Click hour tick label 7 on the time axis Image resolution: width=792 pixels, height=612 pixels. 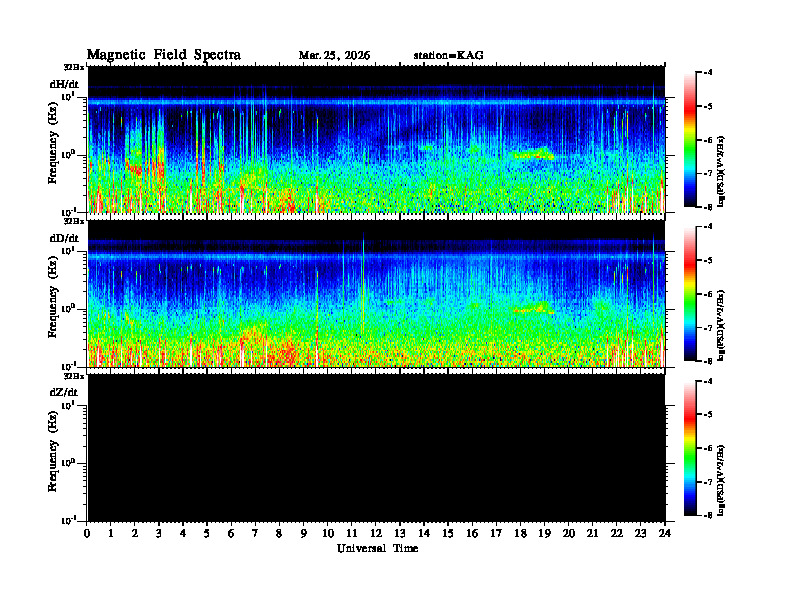(x=255, y=534)
